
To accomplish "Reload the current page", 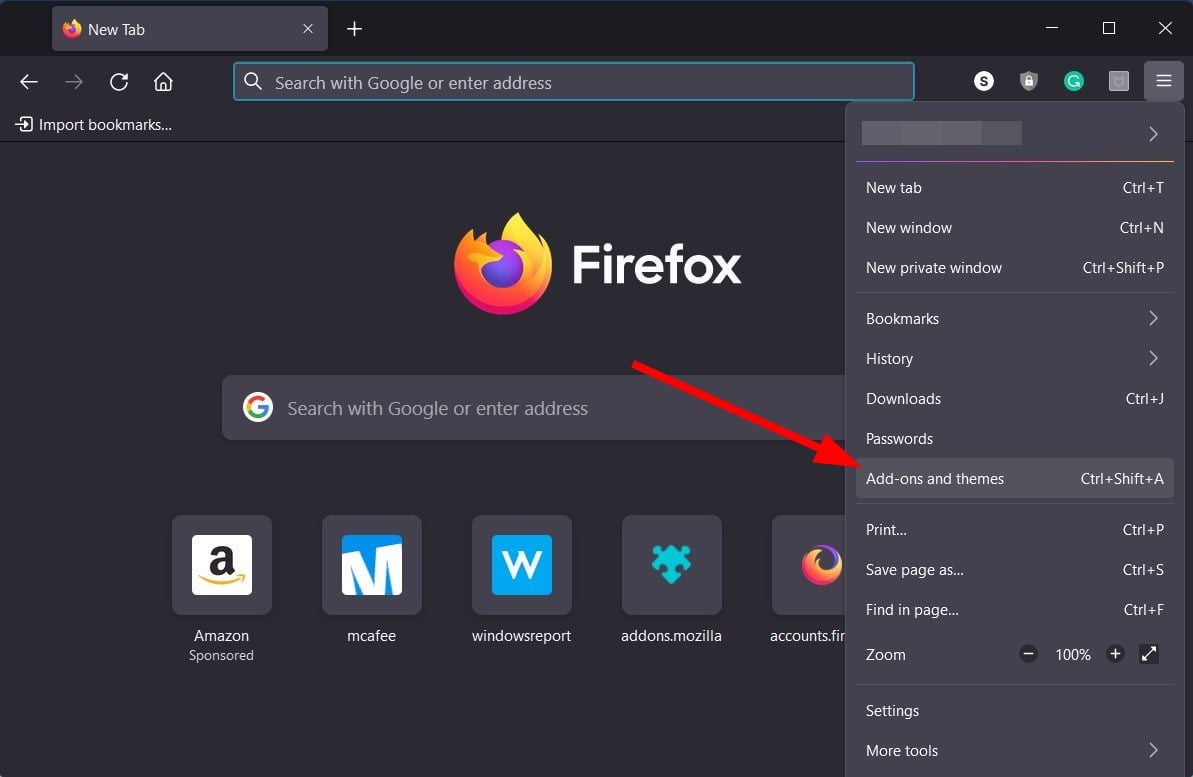I will 119,81.
